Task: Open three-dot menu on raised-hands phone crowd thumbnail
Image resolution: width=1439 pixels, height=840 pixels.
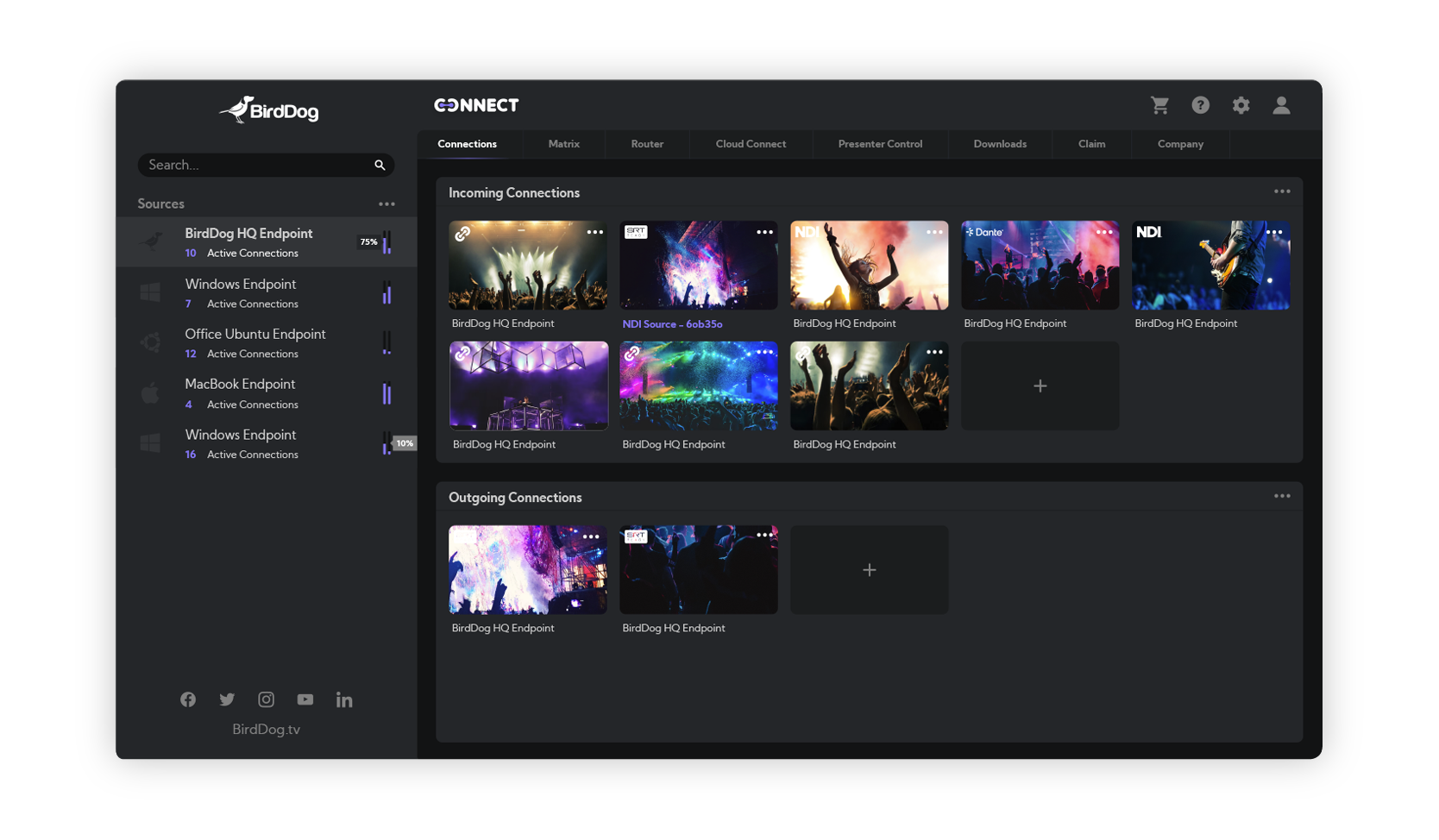Action: pyautogui.click(x=934, y=352)
